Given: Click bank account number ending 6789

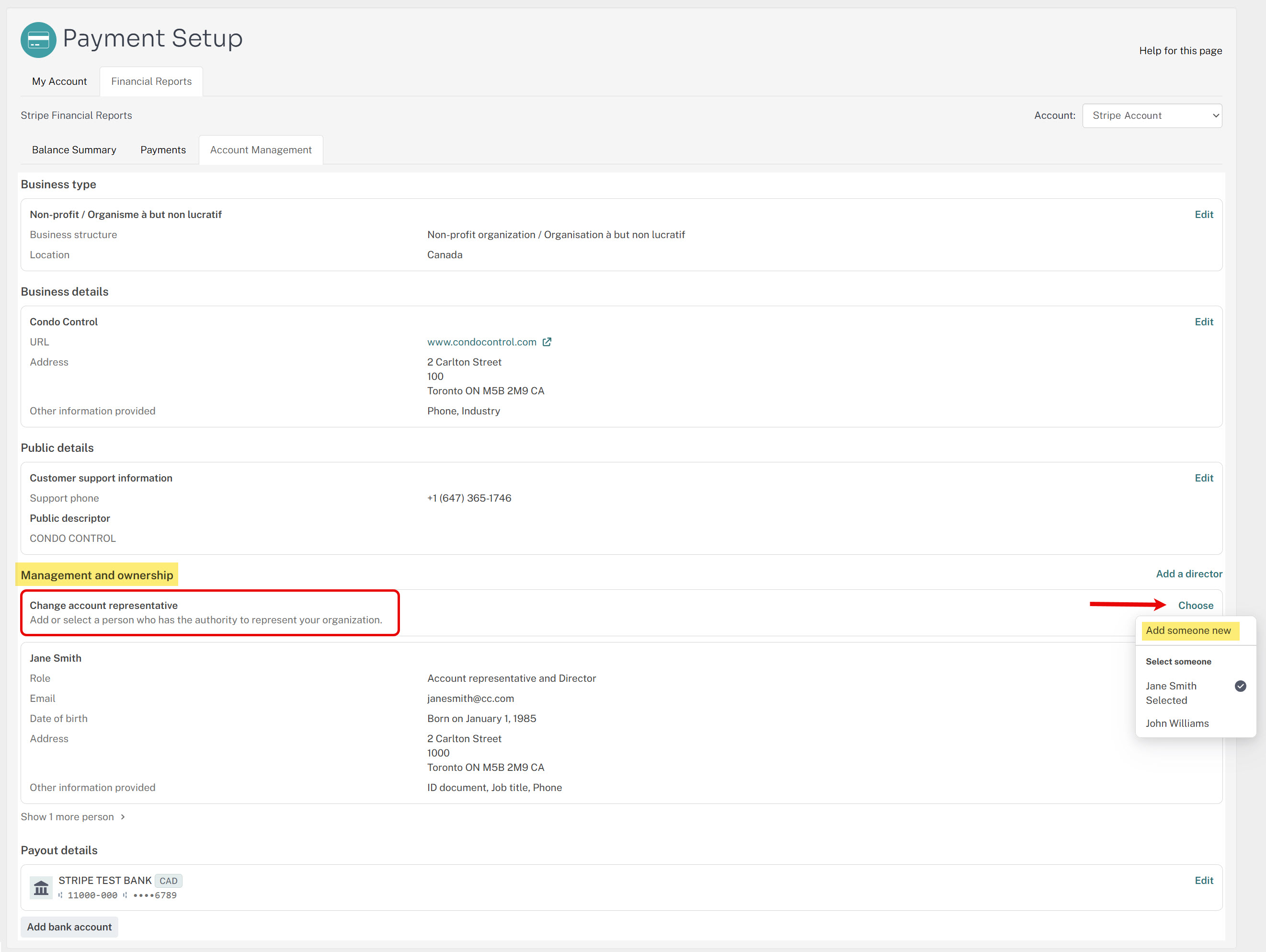Looking at the screenshot, I should [x=155, y=895].
